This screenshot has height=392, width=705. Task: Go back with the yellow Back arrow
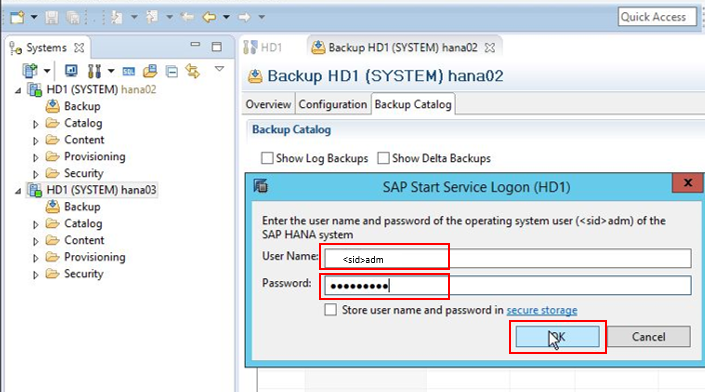pyautogui.click(x=209, y=18)
